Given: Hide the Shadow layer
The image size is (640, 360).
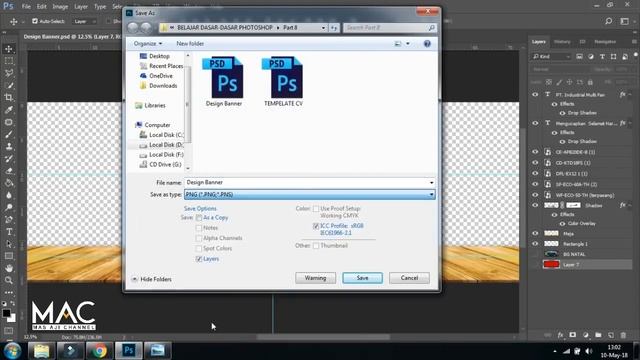Looking at the screenshot, I should pyautogui.click(x=535, y=205).
